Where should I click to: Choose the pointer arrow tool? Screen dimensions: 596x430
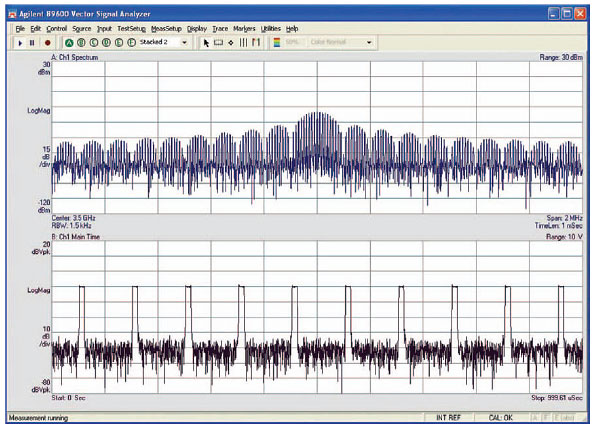pos(206,43)
